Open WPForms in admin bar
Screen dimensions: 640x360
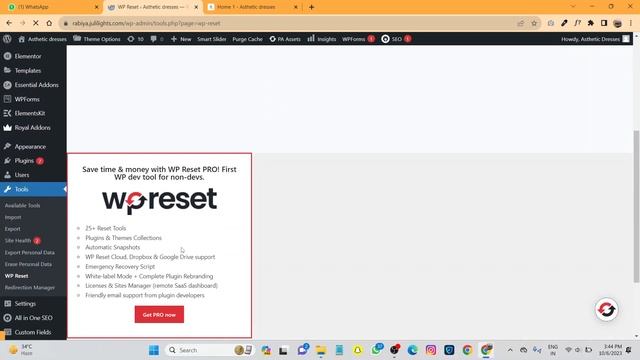(358, 39)
